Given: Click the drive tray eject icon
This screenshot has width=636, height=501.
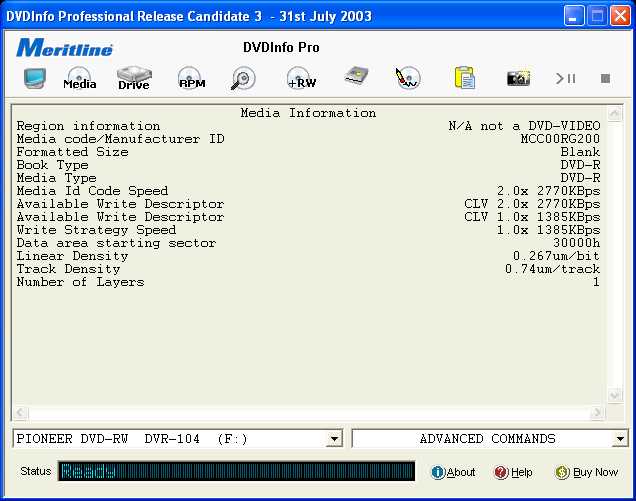Looking at the screenshot, I should click(356, 76).
